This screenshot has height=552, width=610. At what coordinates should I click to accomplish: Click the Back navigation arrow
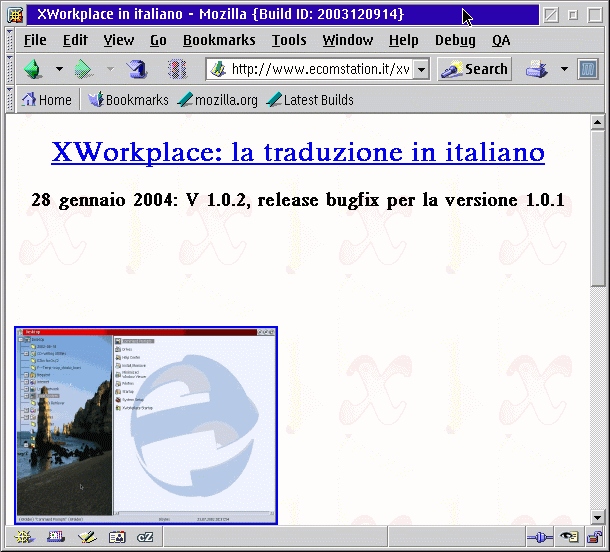pos(33,69)
